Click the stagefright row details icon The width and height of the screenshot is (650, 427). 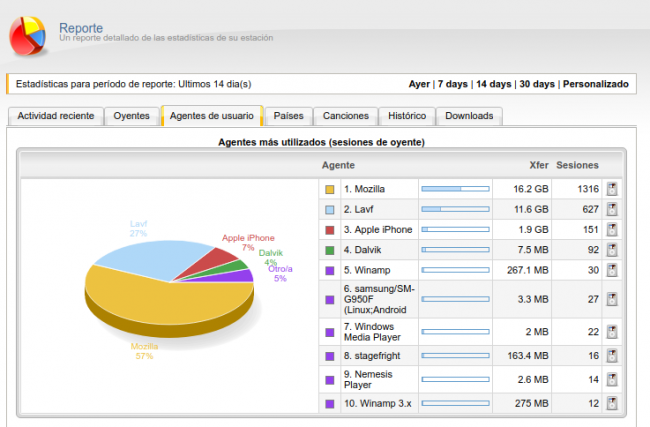pos(612,356)
